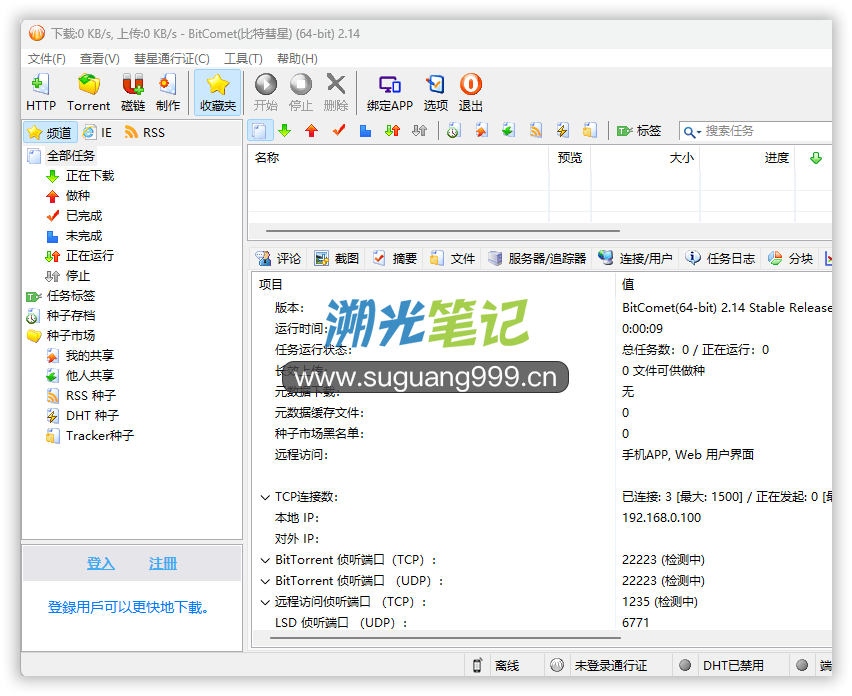852x696 pixels.
Task: Select 已完成 in the sidebar tree
Action: pos(84,216)
